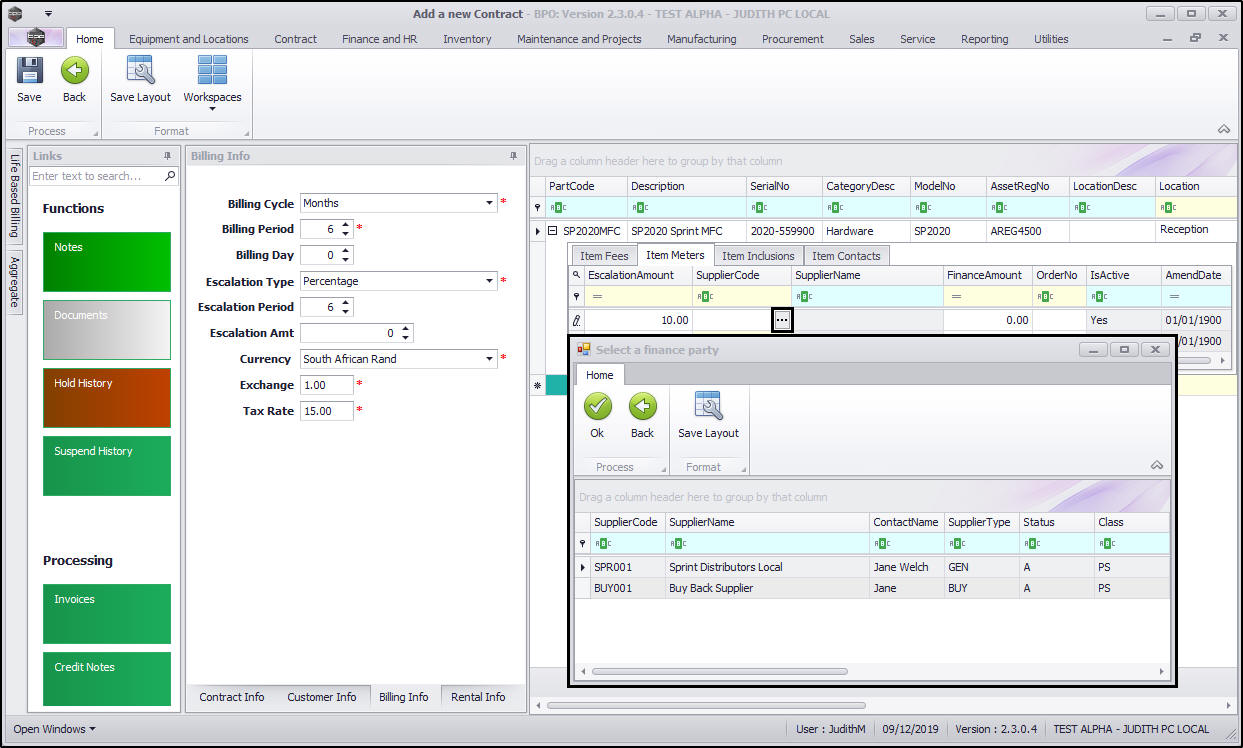Open the Billing Cycle dropdown
This screenshot has height=748, width=1243.
(490, 204)
